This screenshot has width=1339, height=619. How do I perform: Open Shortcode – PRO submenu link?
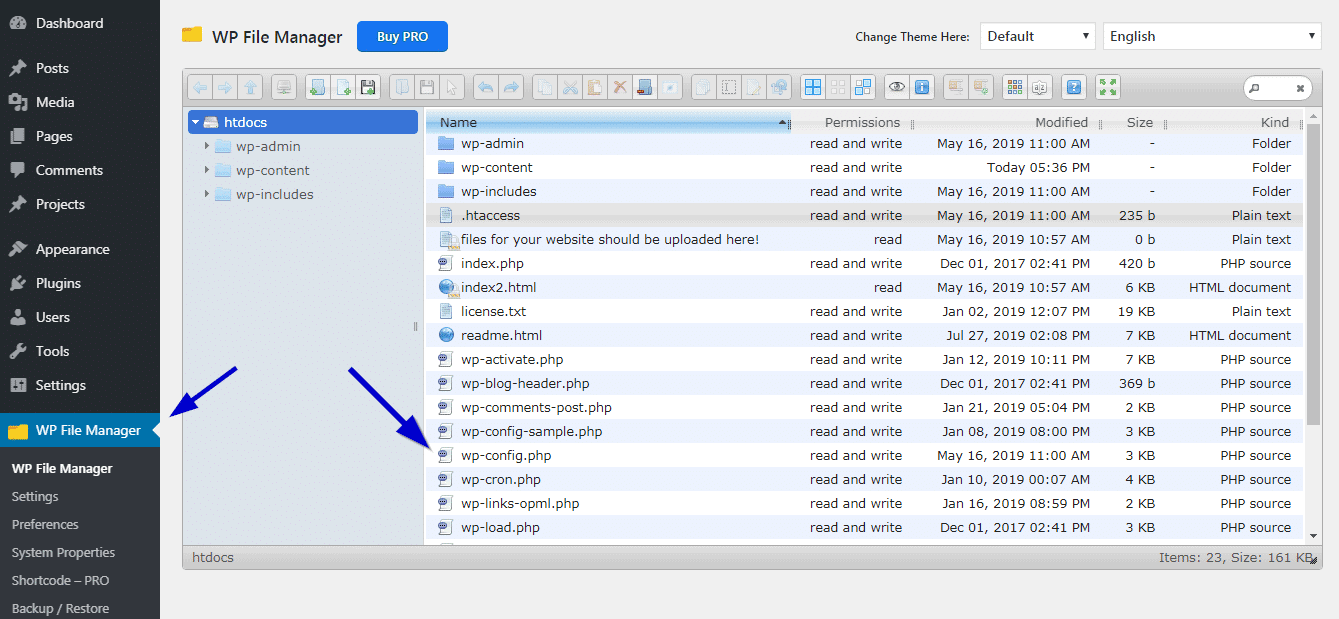point(60,580)
